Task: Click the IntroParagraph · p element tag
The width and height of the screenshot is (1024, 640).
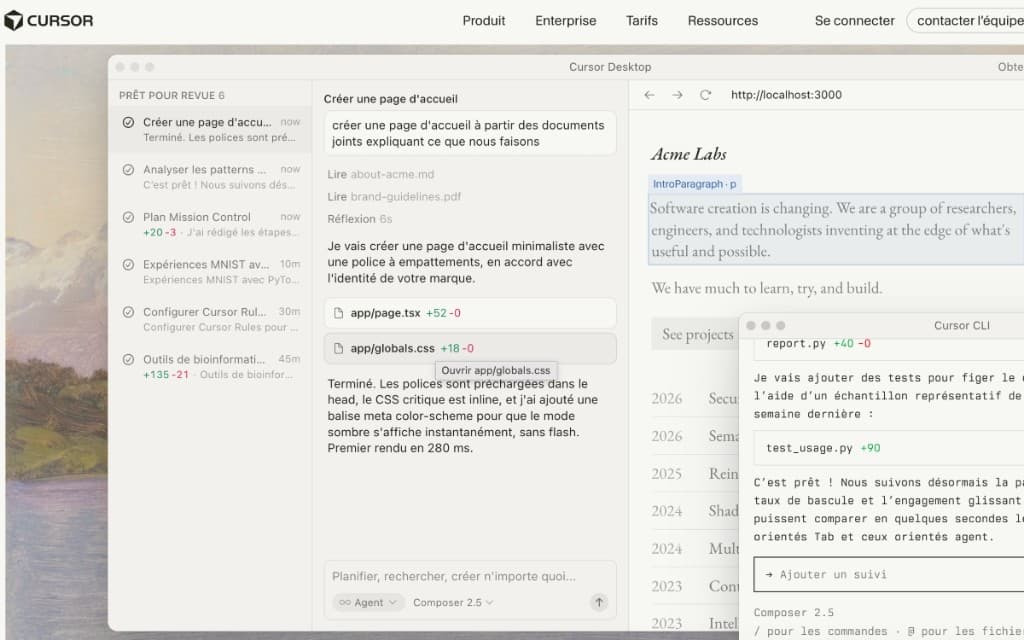Action: pyautogui.click(x=694, y=184)
